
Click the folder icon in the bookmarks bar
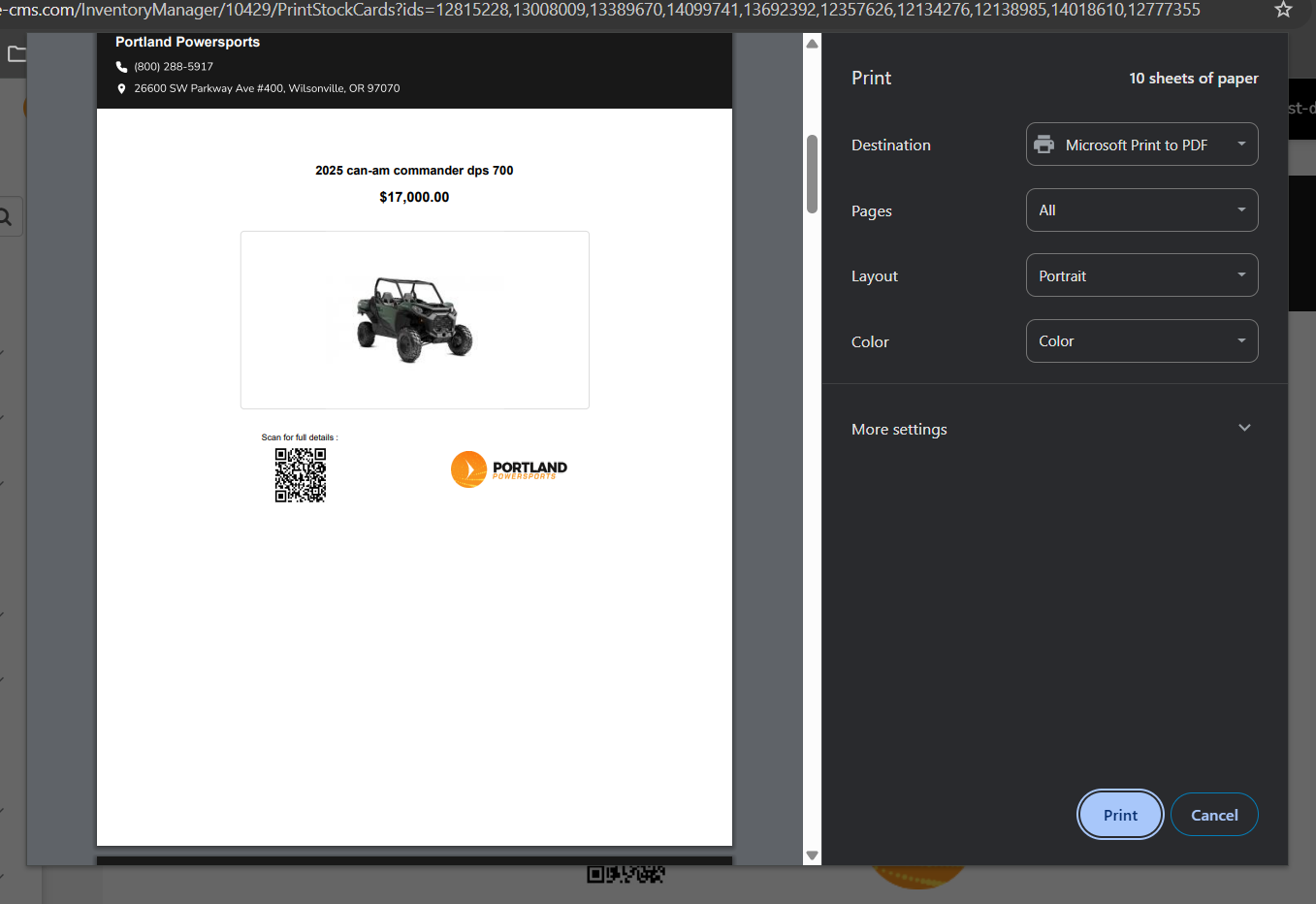[x=16, y=53]
